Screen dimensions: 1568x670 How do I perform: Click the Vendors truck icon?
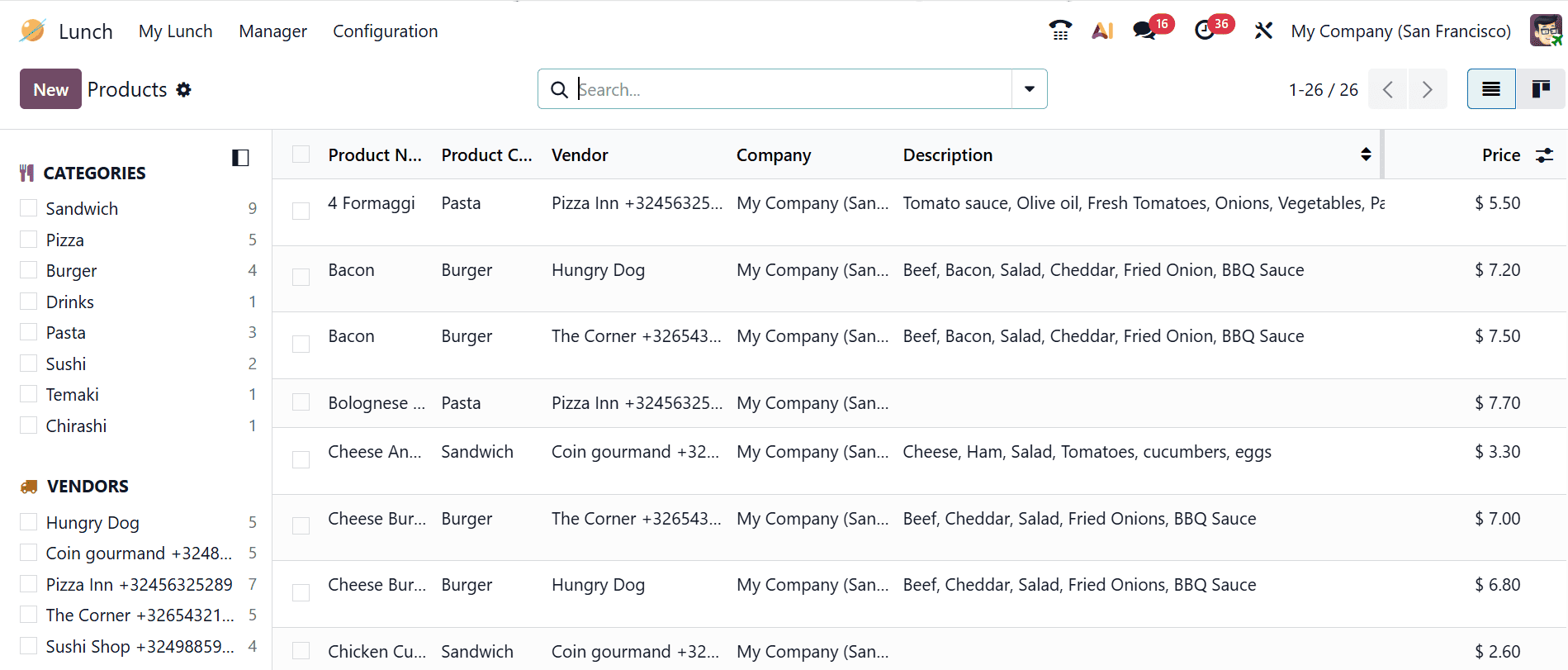[29, 487]
